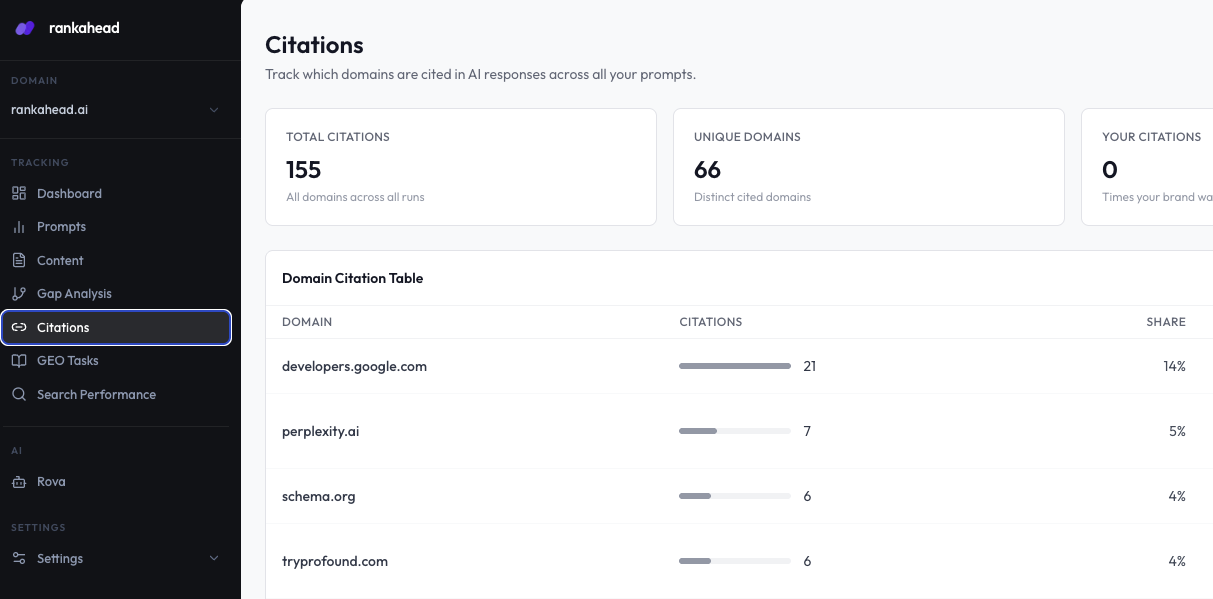Screen dimensions: 1213x599
Task: Click the Share column header
Action: [1166, 322]
